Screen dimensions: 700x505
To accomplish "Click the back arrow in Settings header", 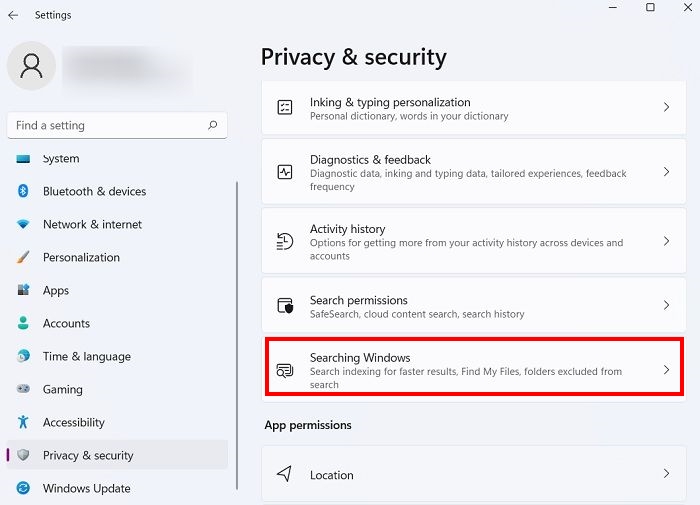I will (13, 15).
